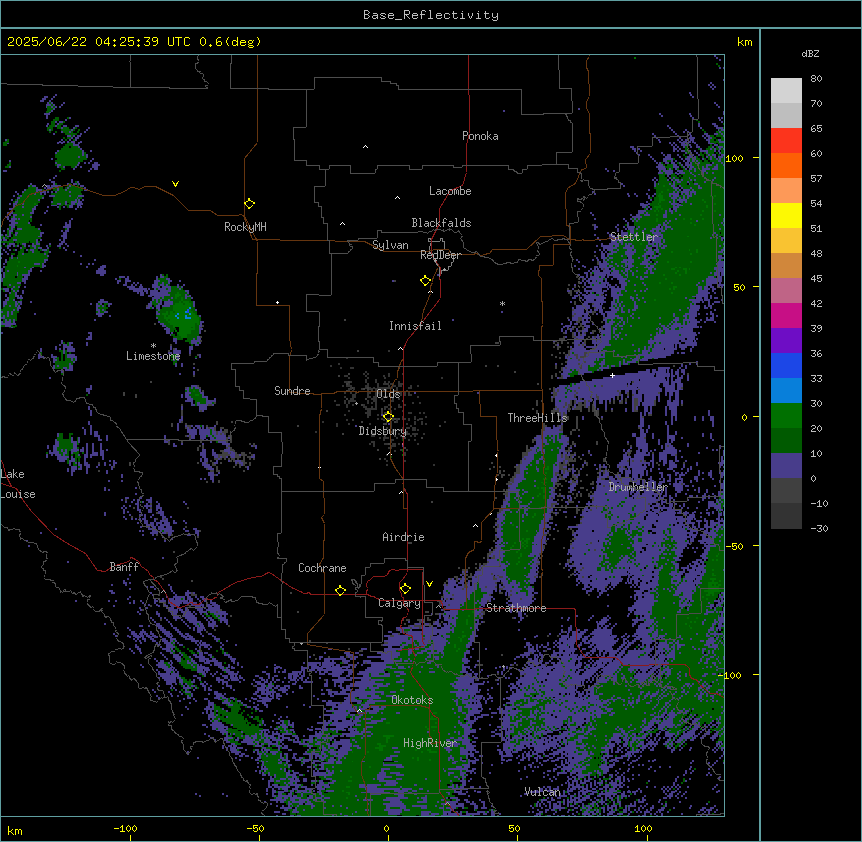This screenshot has height=842, width=862.
Task: Click the 2025/06/22 04:25:39 UTC timestamp
Action: click(x=99, y=42)
